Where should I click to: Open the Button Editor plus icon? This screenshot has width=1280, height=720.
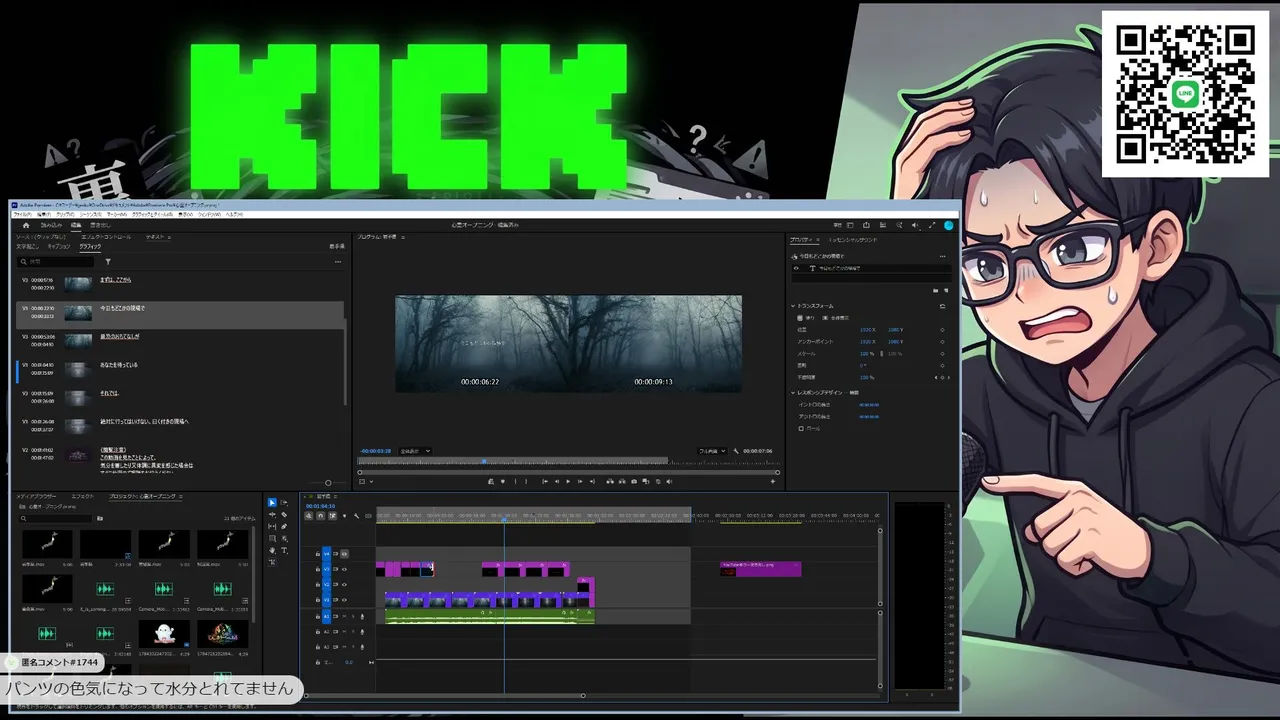coord(772,481)
